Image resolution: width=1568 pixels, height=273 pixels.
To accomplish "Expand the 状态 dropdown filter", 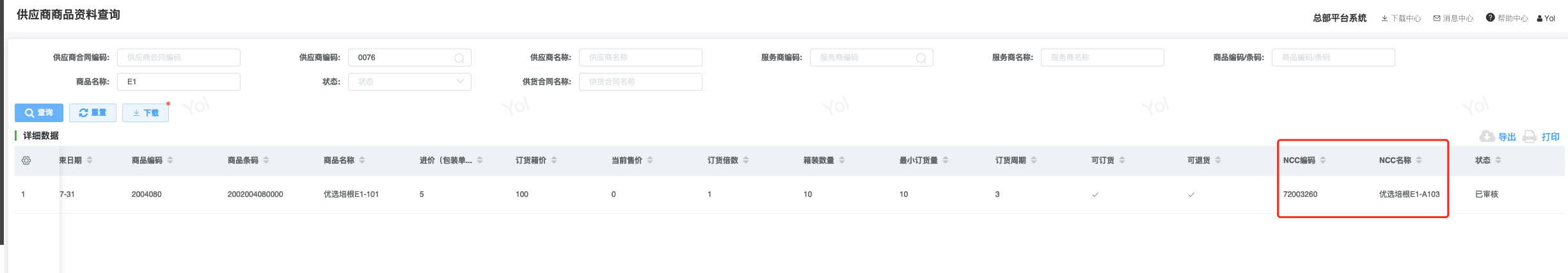I will (x=409, y=82).
